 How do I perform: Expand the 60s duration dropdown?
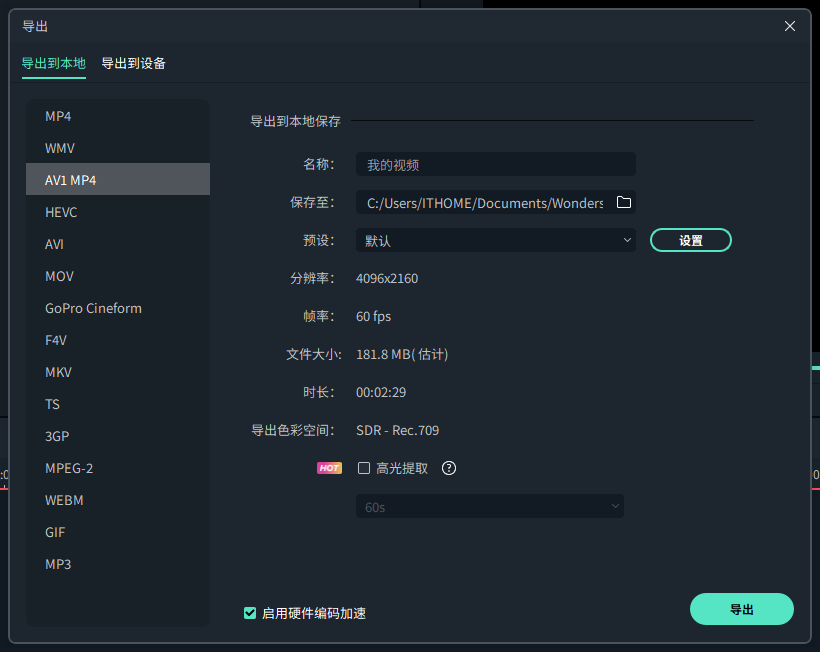(x=489, y=507)
